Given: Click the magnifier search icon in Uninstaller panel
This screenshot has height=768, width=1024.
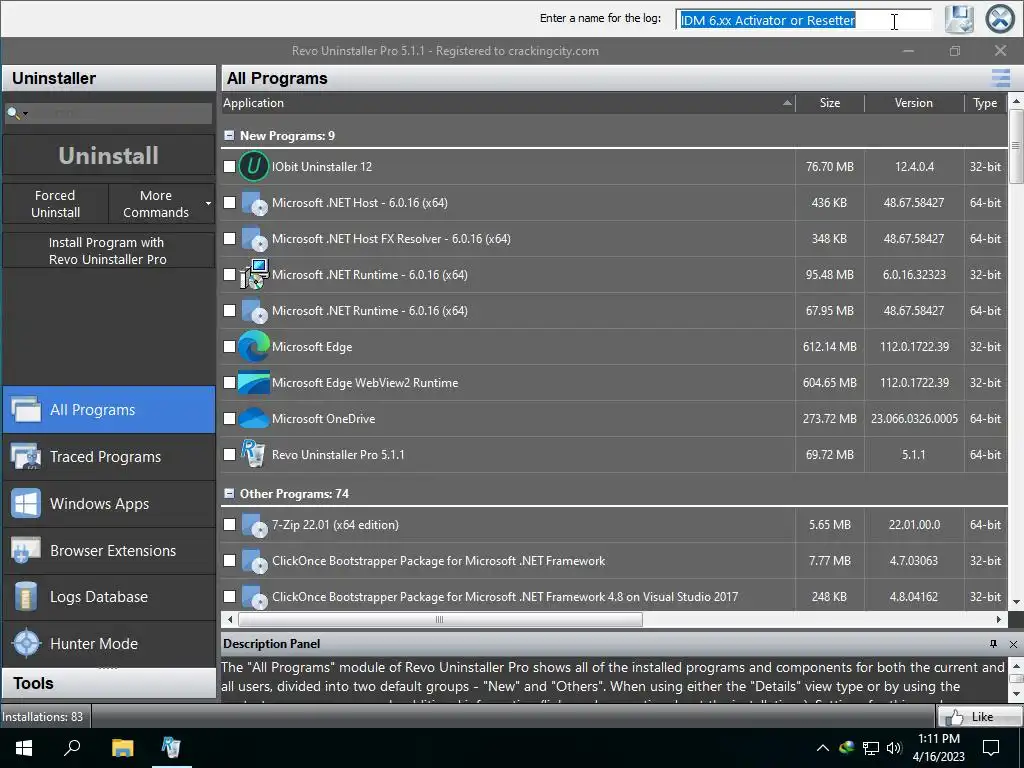Looking at the screenshot, I should click(12, 113).
